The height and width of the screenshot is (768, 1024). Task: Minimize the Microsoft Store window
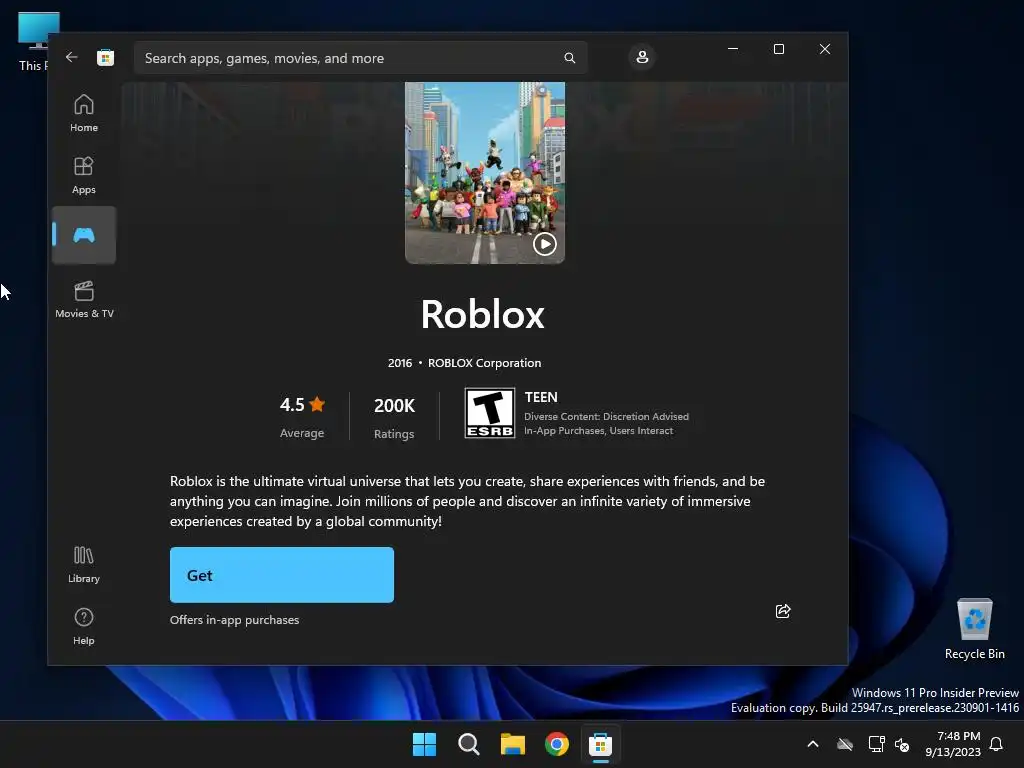[x=733, y=49]
